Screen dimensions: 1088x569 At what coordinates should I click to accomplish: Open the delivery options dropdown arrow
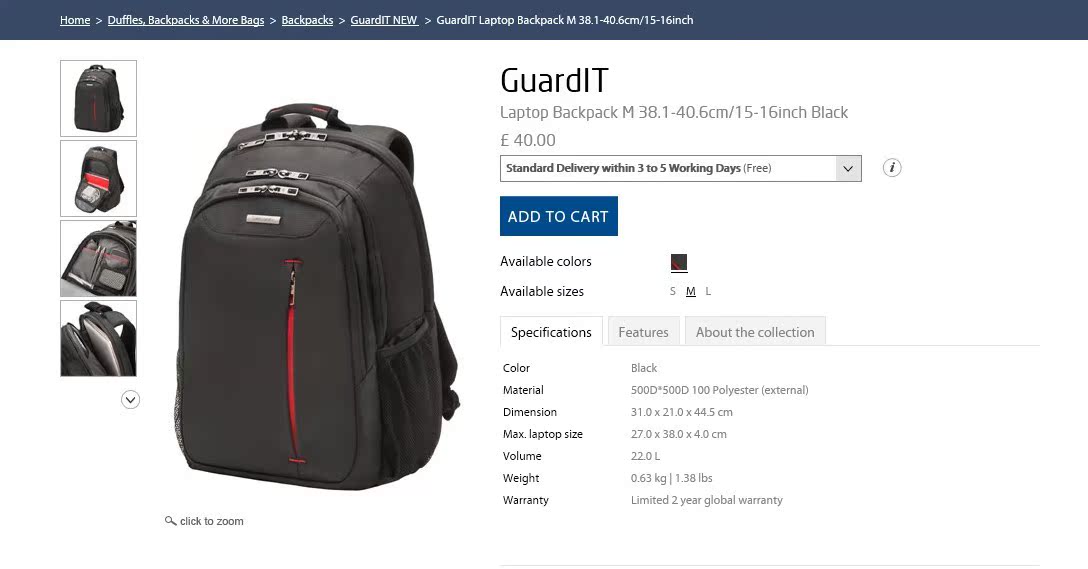pyautogui.click(x=848, y=169)
